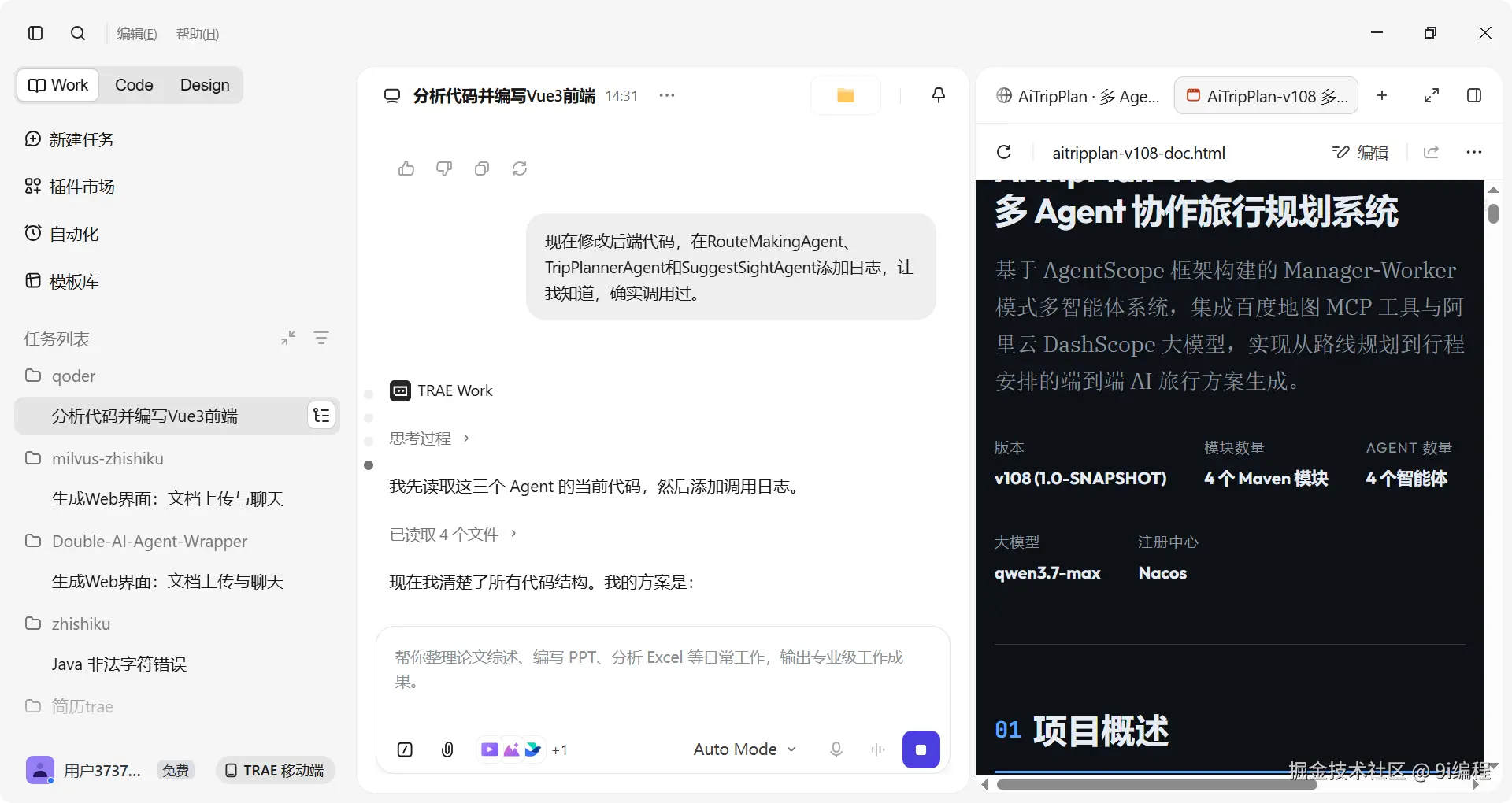Expand the 已读取 4 个文件 list

coord(454,534)
